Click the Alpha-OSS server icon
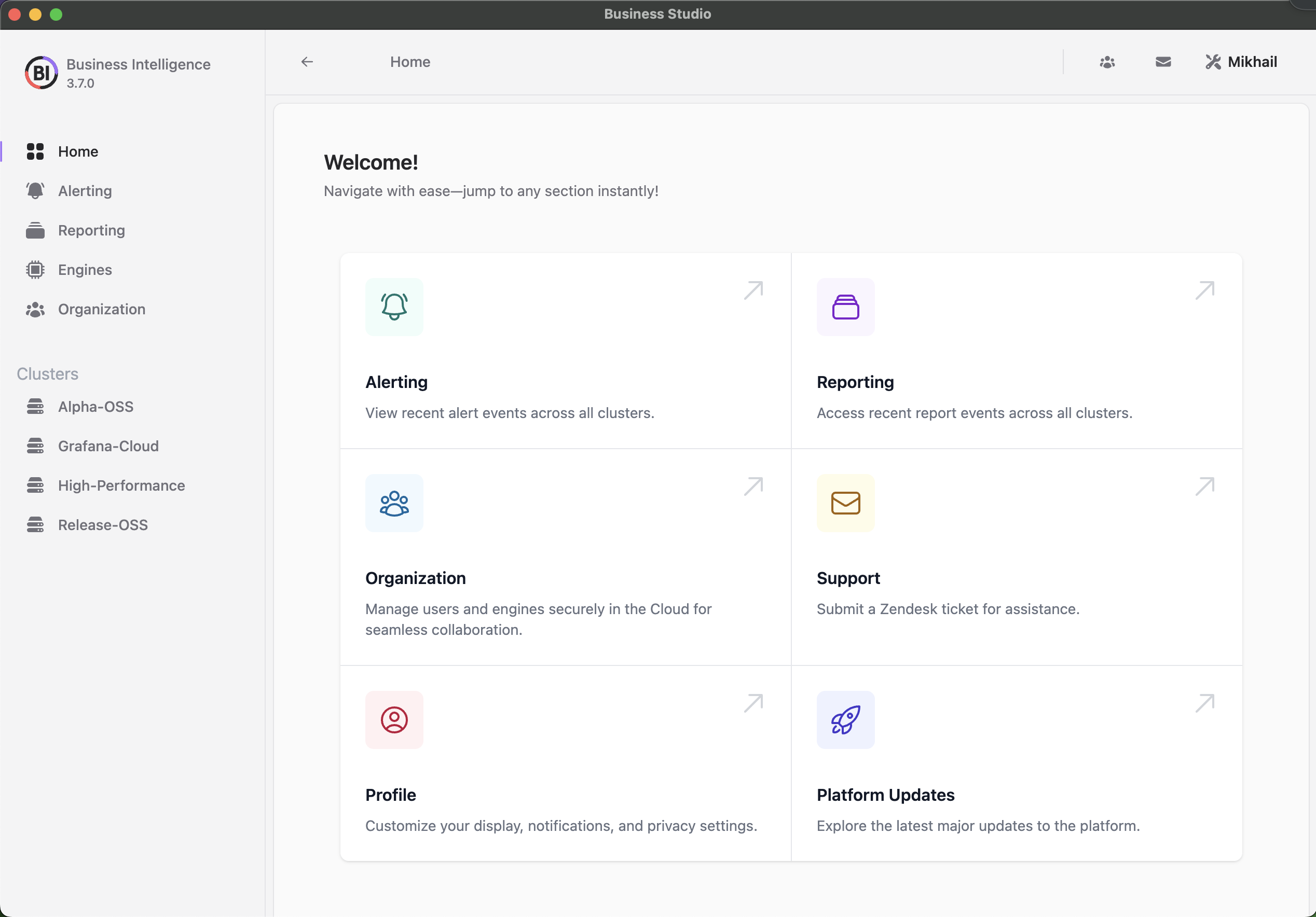 (x=35, y=407)
